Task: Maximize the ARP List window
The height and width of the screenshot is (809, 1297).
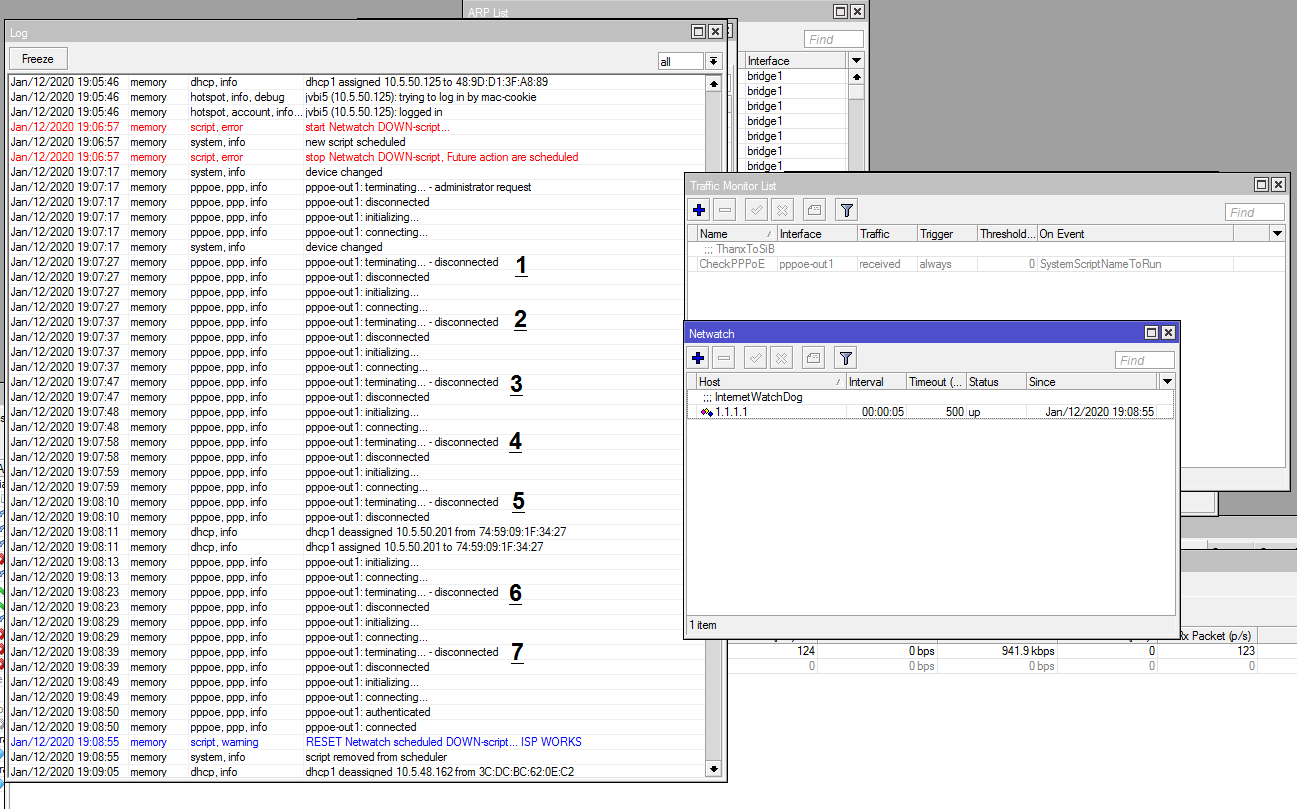Action: click(841, 11)
